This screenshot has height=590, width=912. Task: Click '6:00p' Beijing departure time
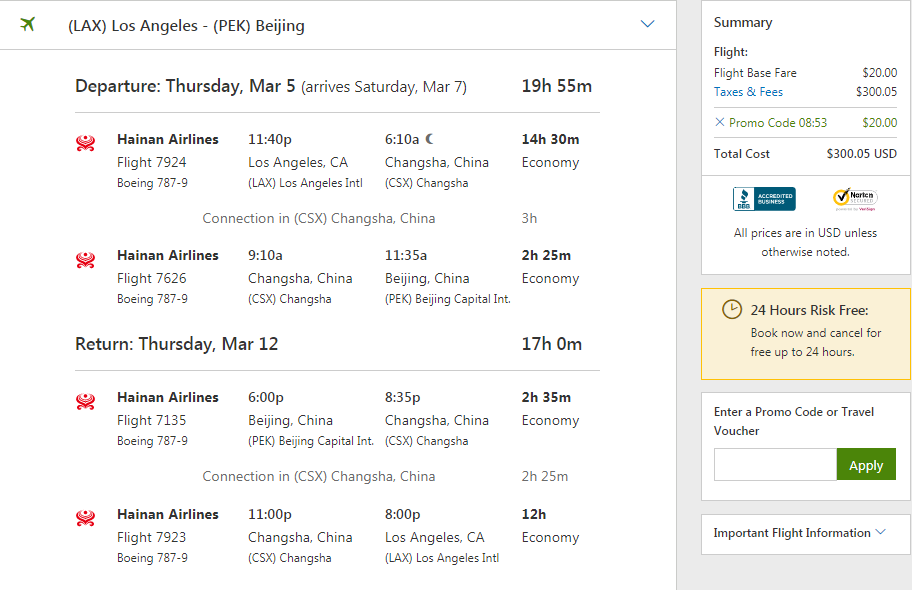click(x=266, y=397)
